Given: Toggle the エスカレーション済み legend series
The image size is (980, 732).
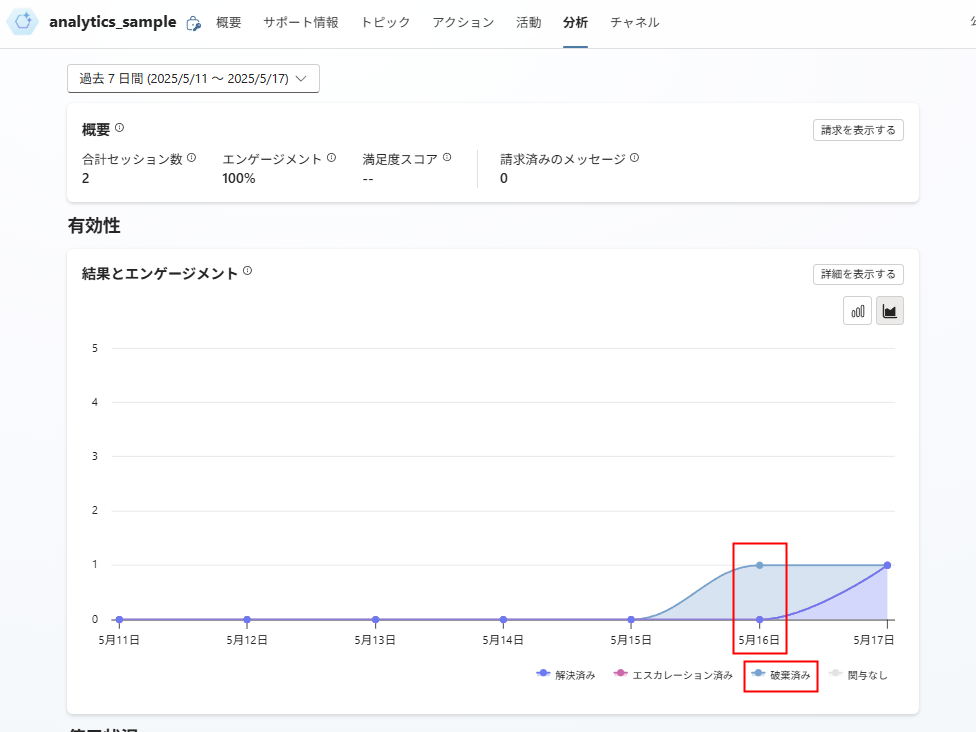Looking at the screenshot, I should 673,674.
